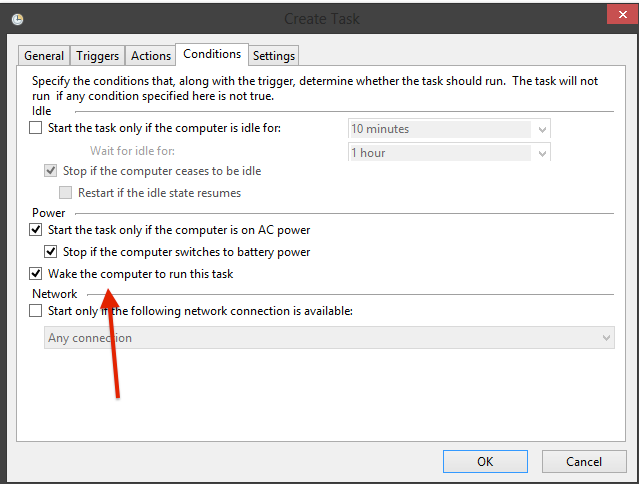
Task: Enable start task only if computer idle
Action: 37,128
